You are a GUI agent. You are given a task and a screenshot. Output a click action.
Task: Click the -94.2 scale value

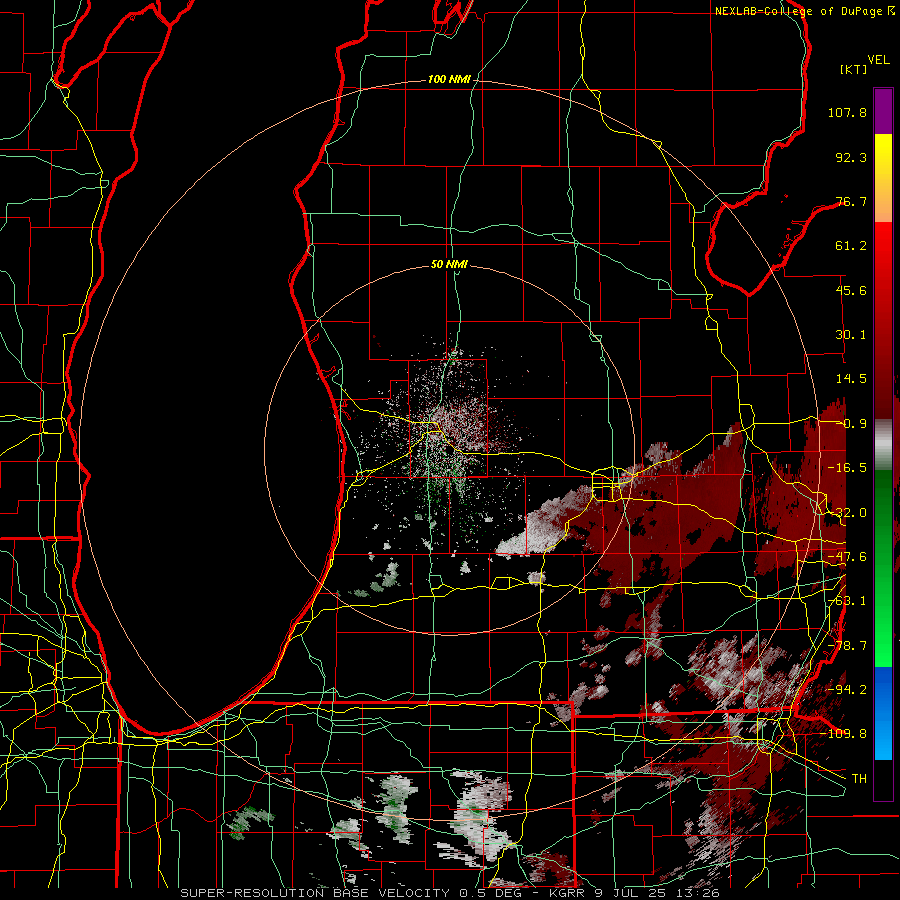tap(847, 690)
